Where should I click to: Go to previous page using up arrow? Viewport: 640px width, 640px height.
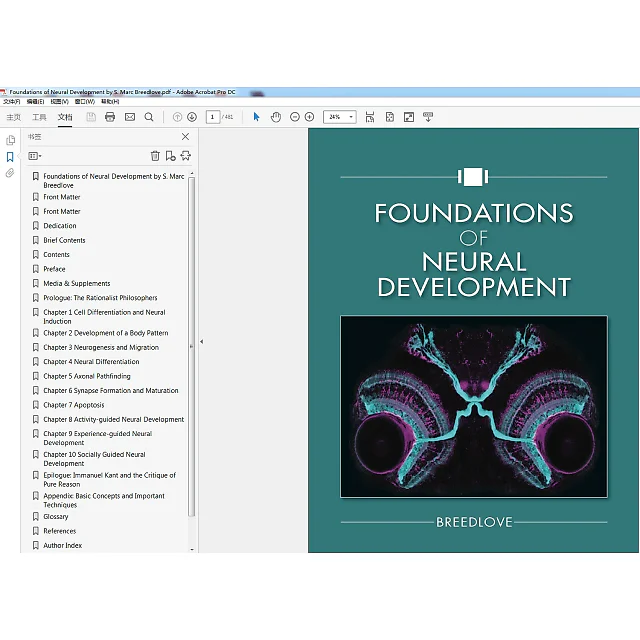pyautogui.click(x=177, y=117)
